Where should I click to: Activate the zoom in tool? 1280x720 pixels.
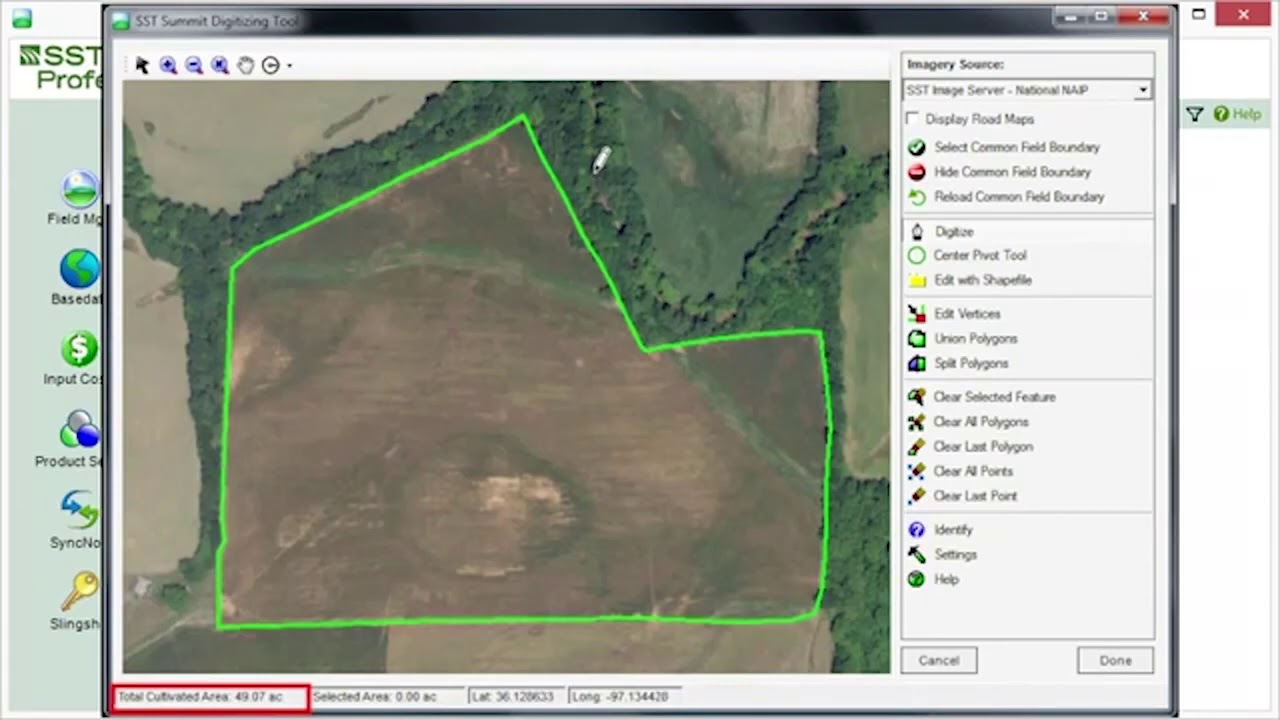(168, 65)
